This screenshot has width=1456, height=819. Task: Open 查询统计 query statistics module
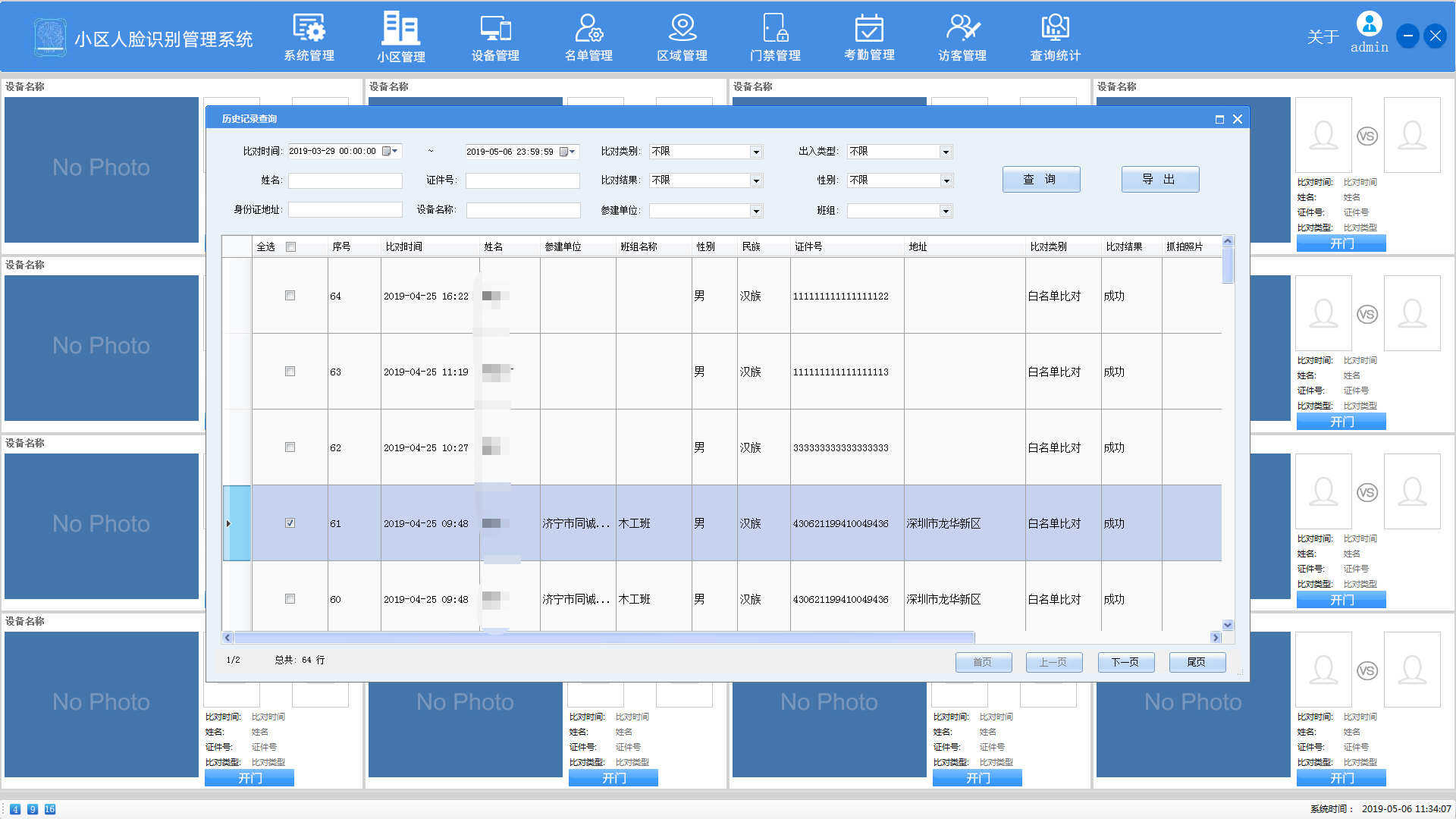click(1055, 37)
